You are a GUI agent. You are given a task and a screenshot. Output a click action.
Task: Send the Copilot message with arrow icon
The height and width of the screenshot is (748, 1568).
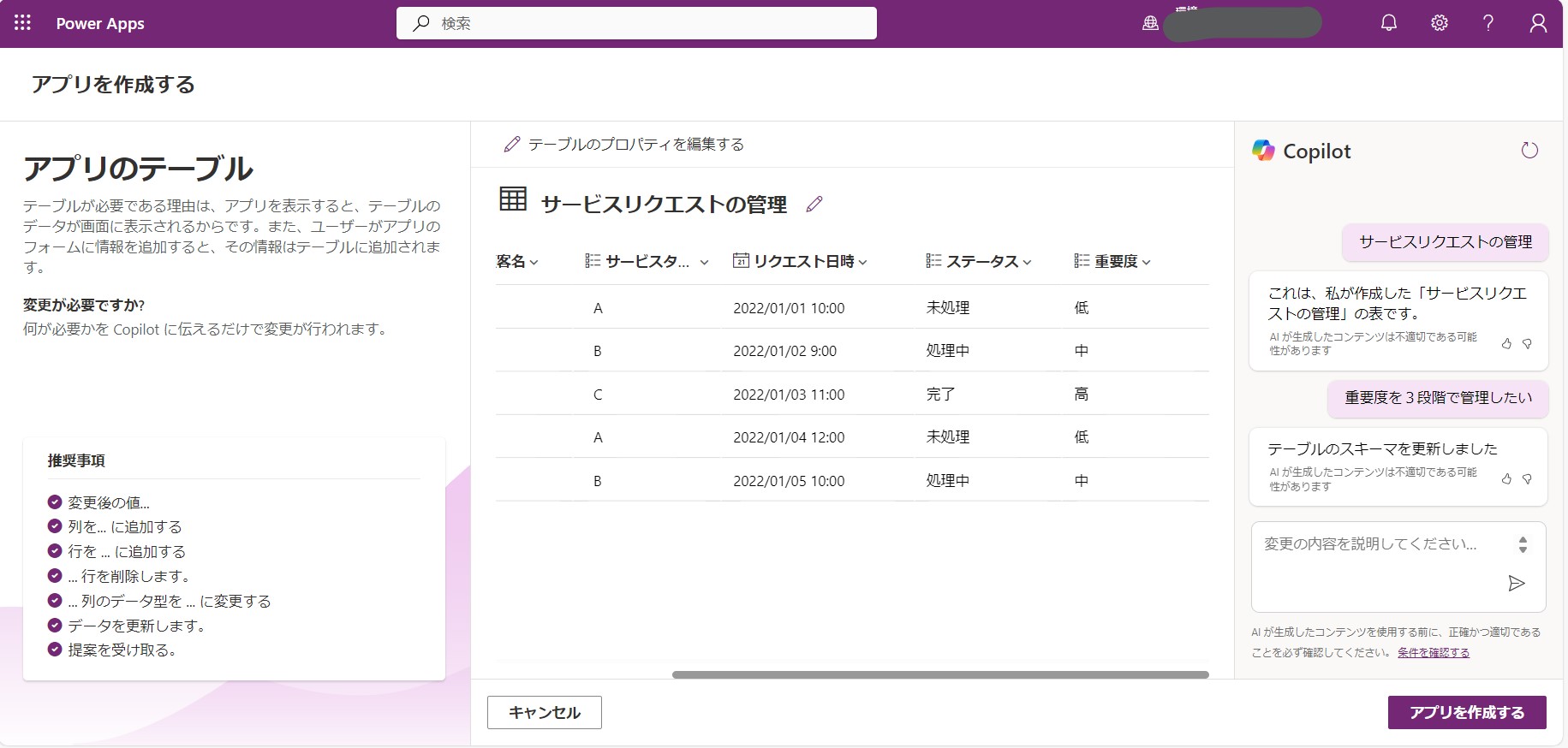(1517, 584)
